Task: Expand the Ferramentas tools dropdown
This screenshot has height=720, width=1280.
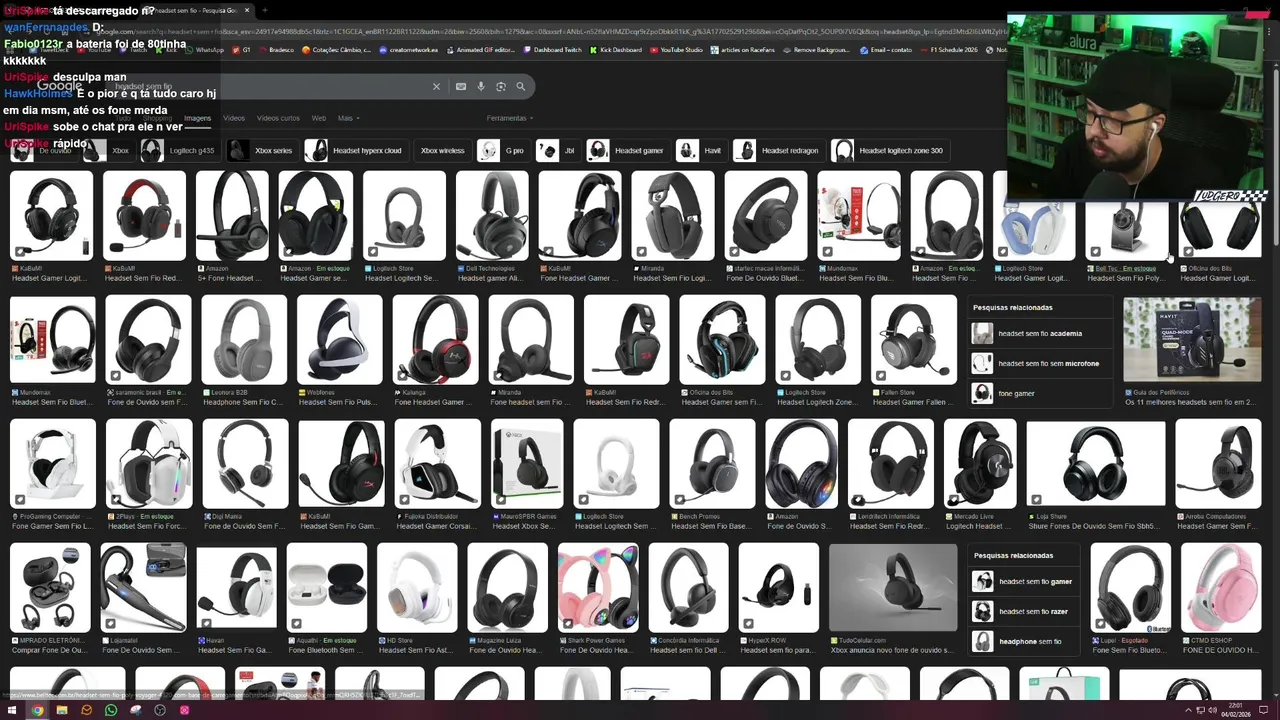Action: coord(509,118)
